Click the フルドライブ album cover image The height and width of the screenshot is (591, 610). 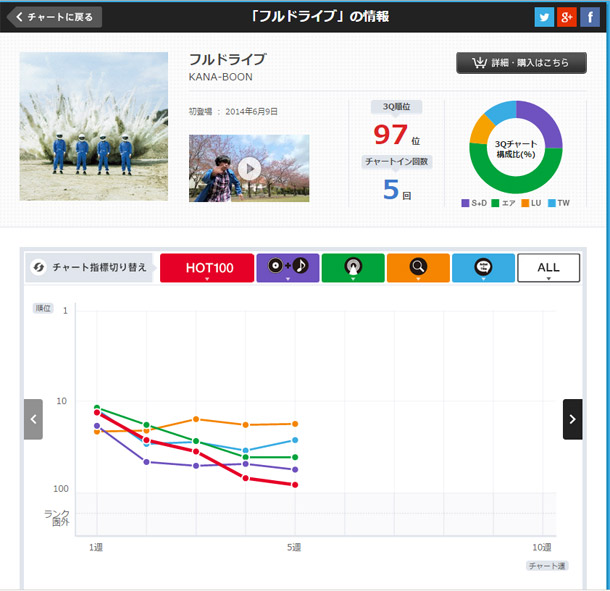click(x=94, y=127)
